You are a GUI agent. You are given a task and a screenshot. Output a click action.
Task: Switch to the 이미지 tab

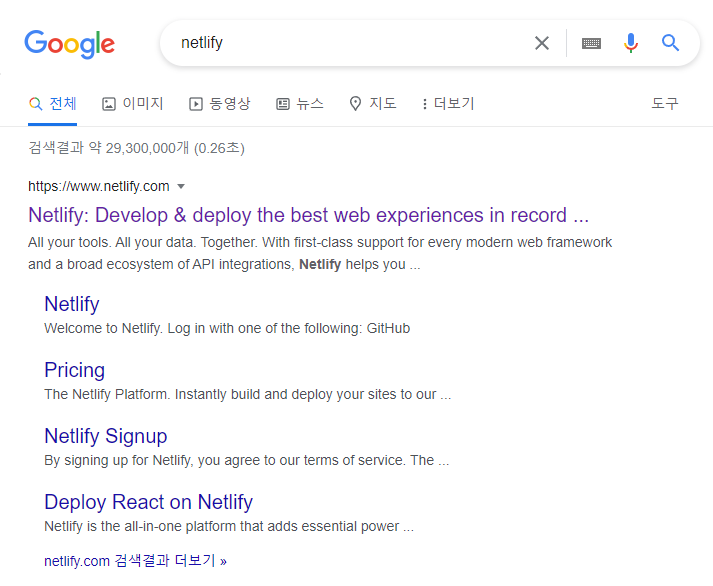tap(132, 104)
